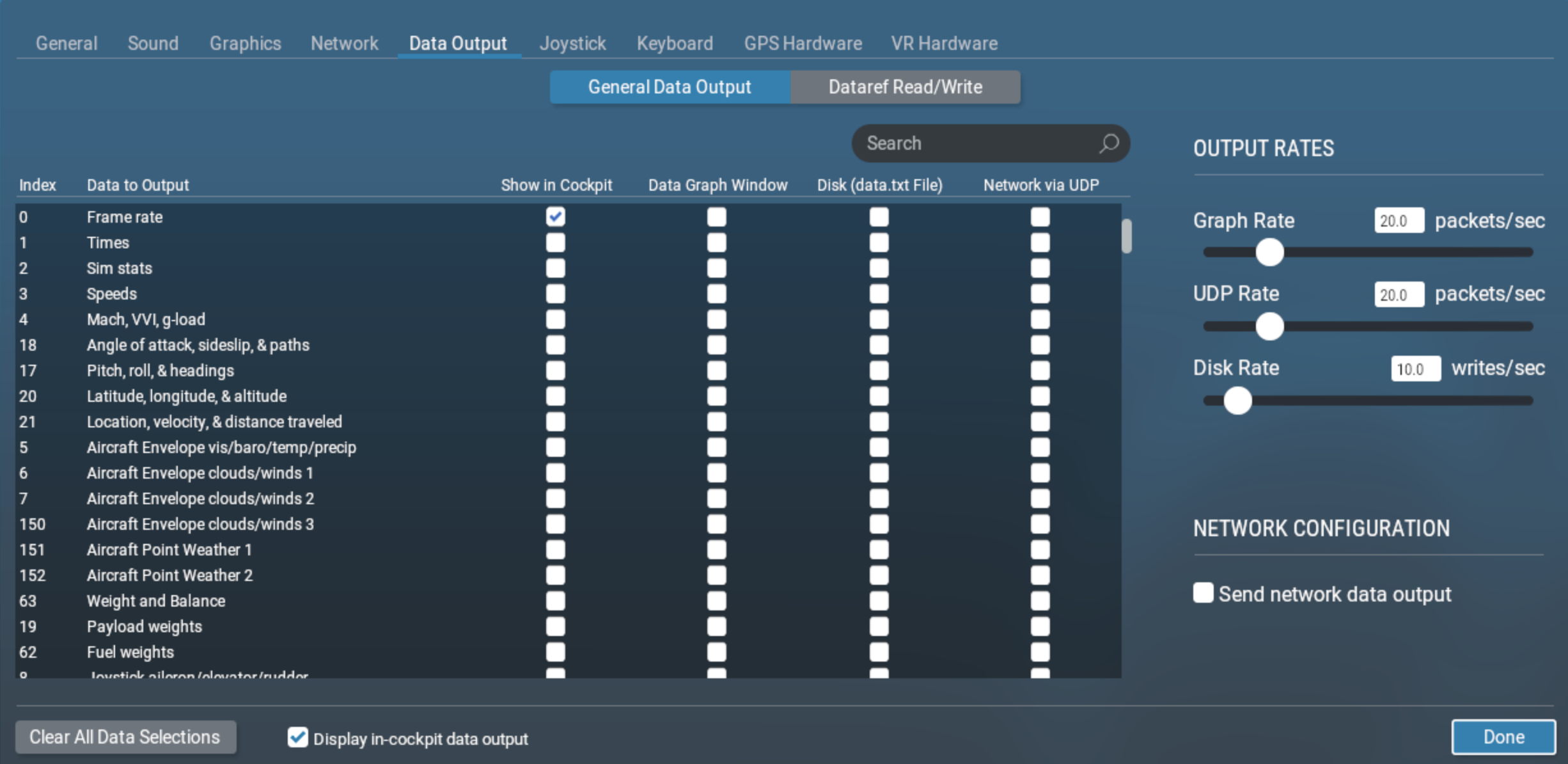This screenshot has height=764, width=1568.
Task: Click the General tab in settings
Action: [x=64, y=42]
